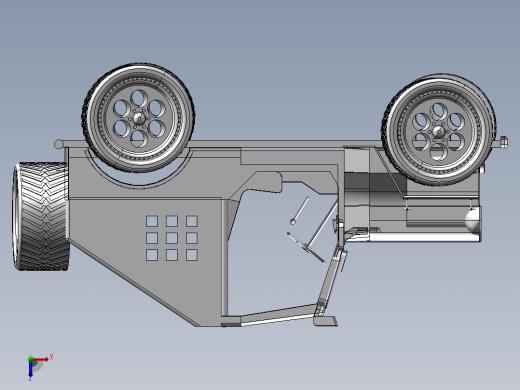
Task: Pick the large treaded tire at far left
Action: [41, 216]
